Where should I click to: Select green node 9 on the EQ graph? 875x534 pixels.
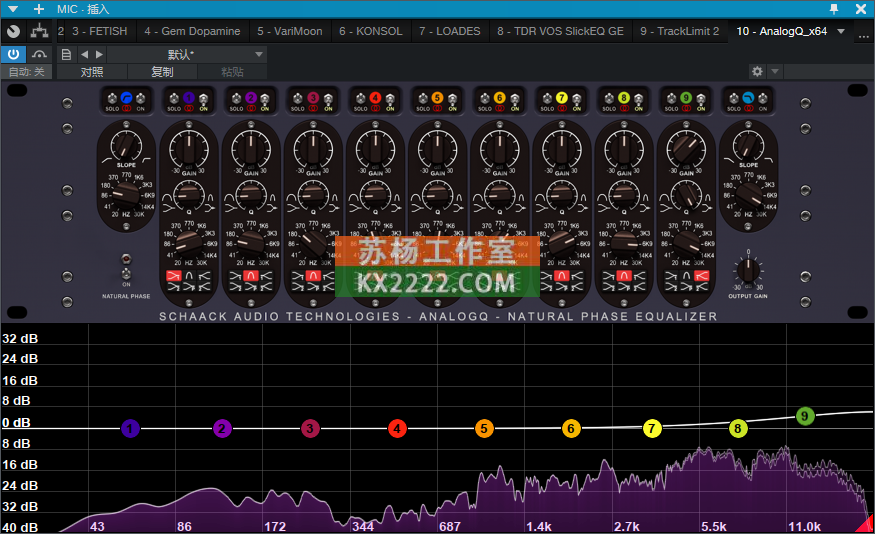coord(804,416)
